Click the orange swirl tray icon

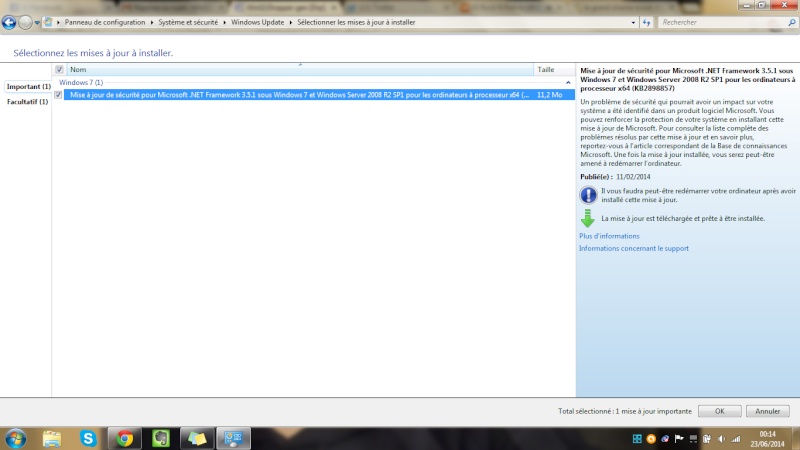point(651,439)
